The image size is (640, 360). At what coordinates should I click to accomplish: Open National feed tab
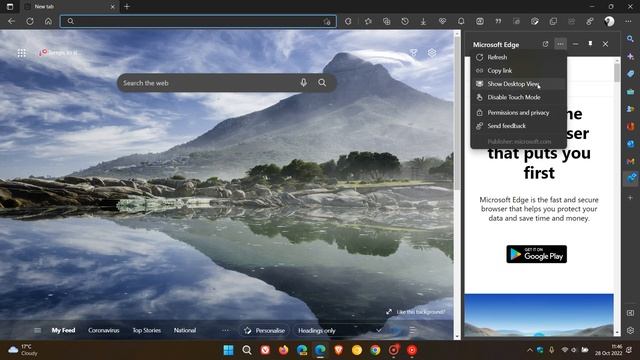click(x=185, y=330)
